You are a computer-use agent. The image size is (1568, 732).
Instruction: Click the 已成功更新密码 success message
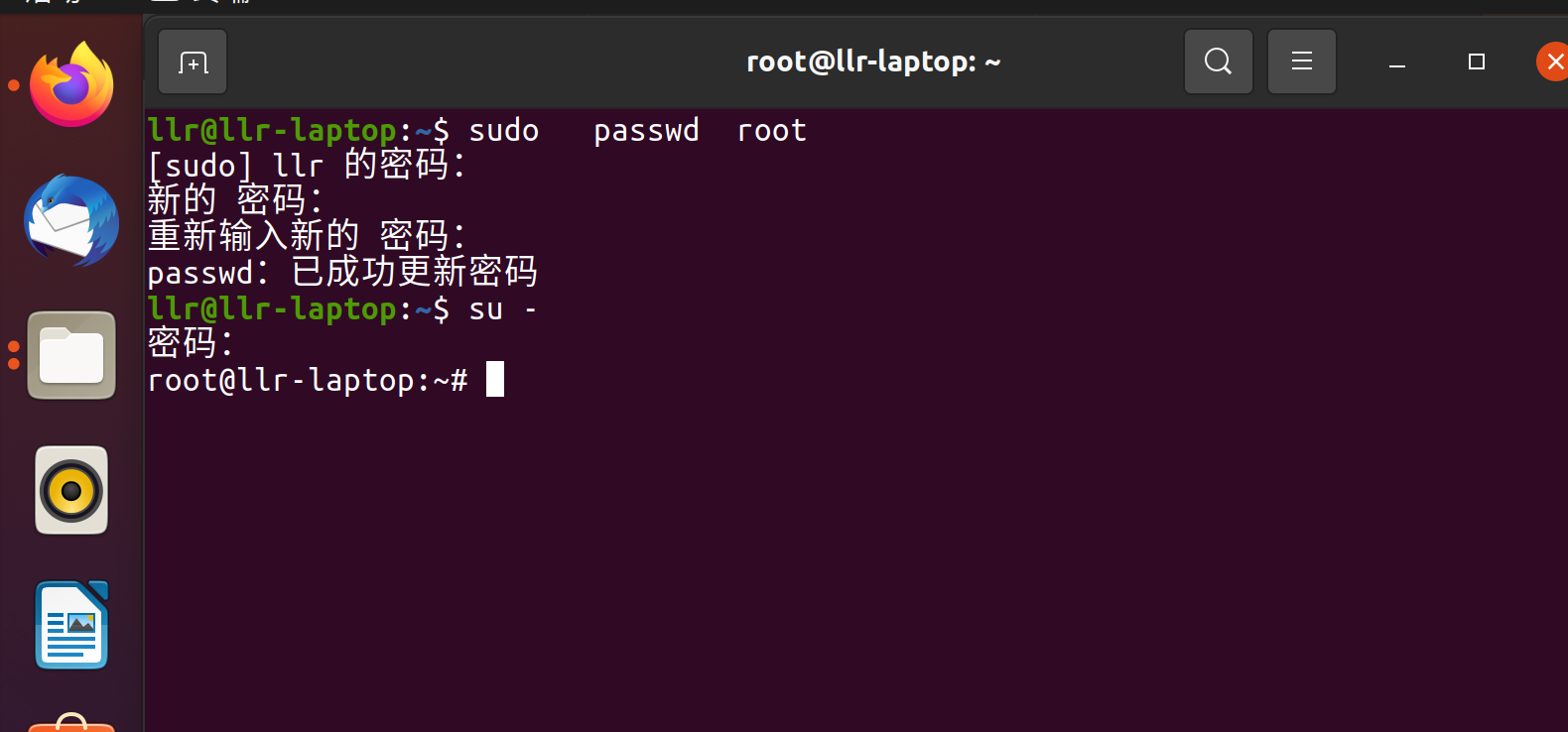[417, 272]
